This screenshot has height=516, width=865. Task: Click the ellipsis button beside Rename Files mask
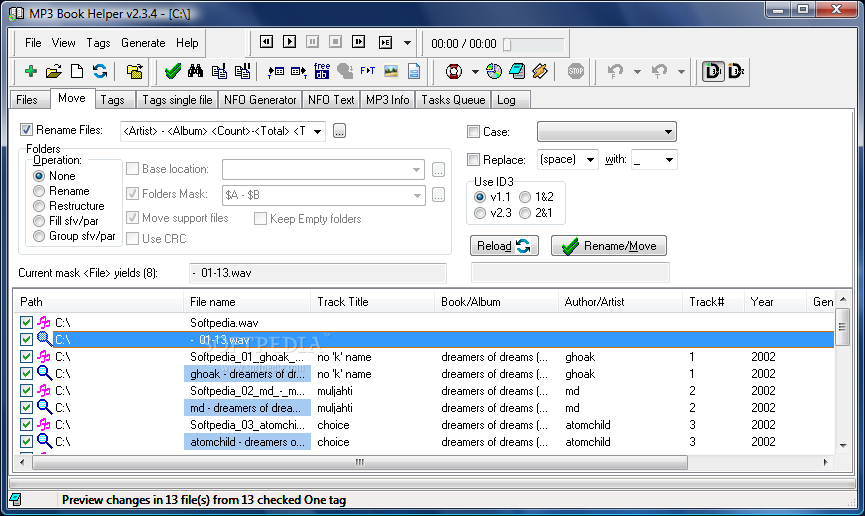coord(339,131)
